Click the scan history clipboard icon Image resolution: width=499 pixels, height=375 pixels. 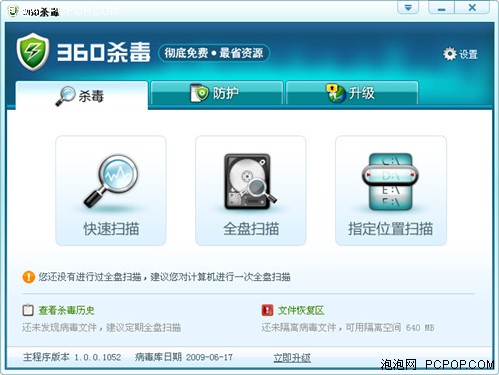click(x=28, y=310)
